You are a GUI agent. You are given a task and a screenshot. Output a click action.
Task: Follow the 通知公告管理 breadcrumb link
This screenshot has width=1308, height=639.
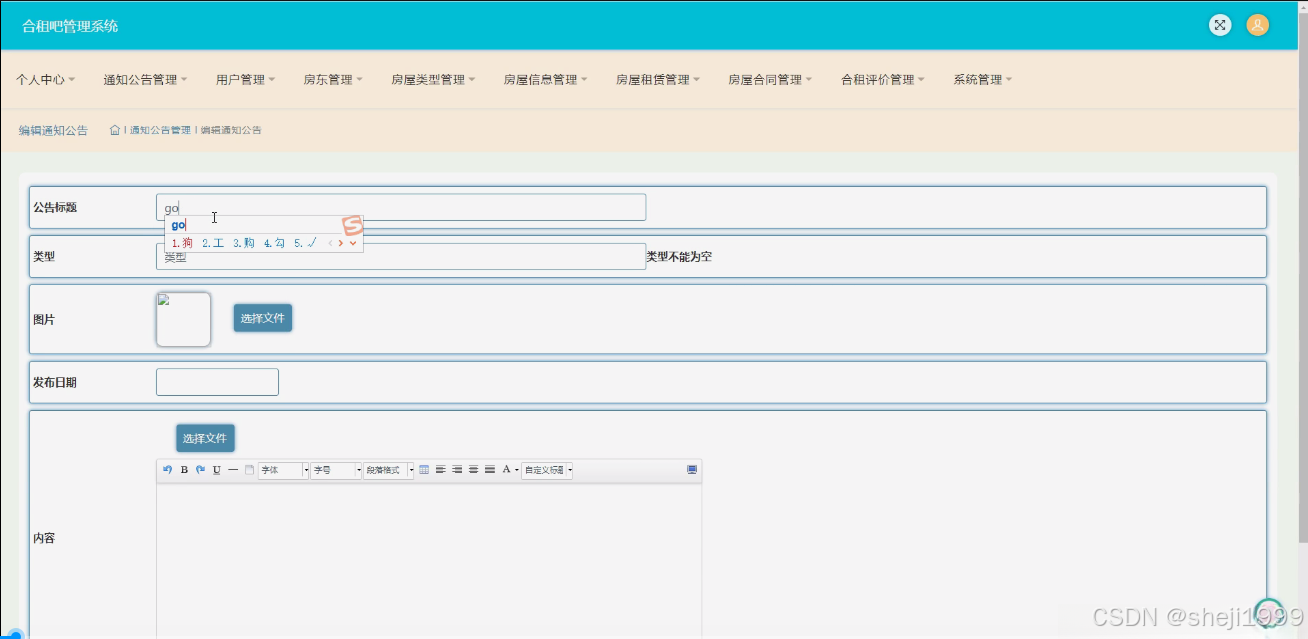click(x=160, y=130)
